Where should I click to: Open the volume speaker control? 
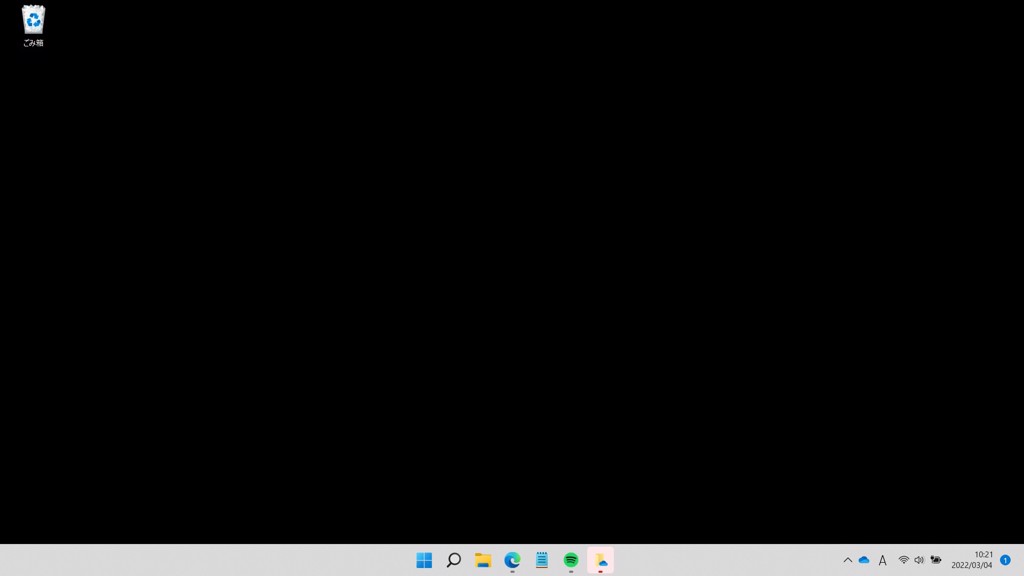[919, 560]
